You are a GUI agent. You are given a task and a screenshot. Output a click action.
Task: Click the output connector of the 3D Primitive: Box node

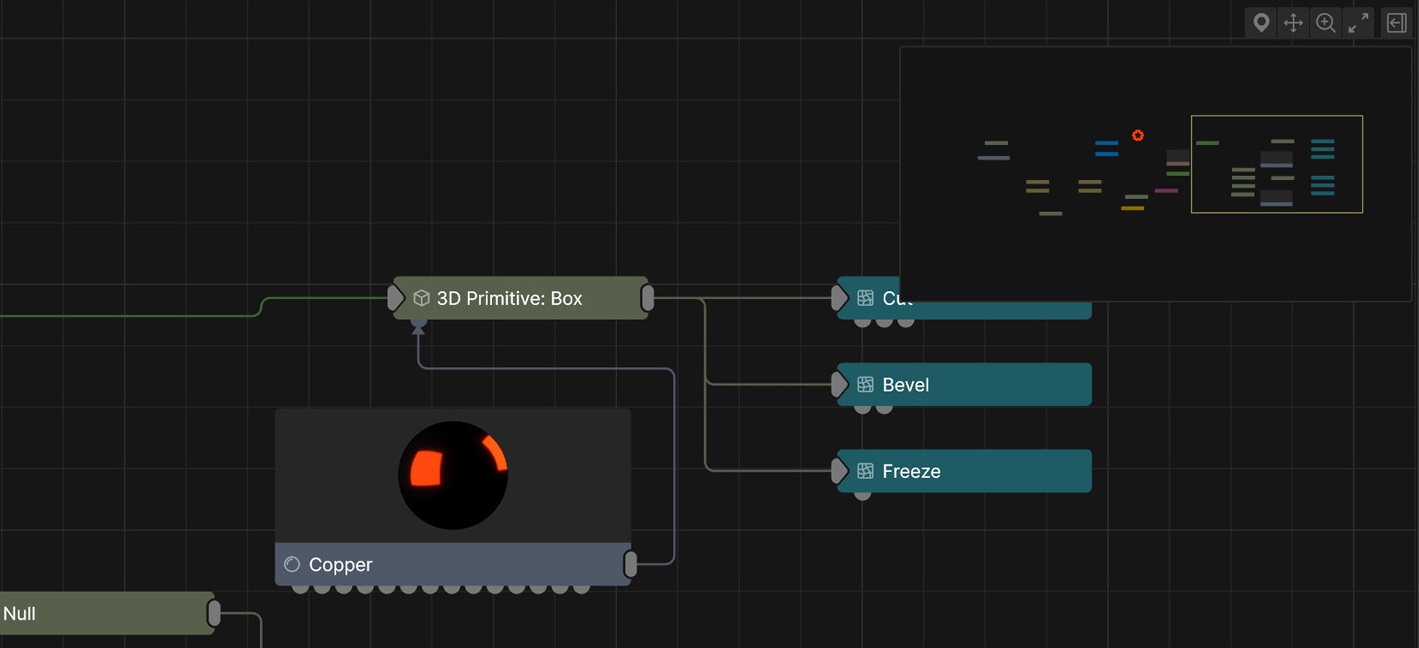click(647, 297)
